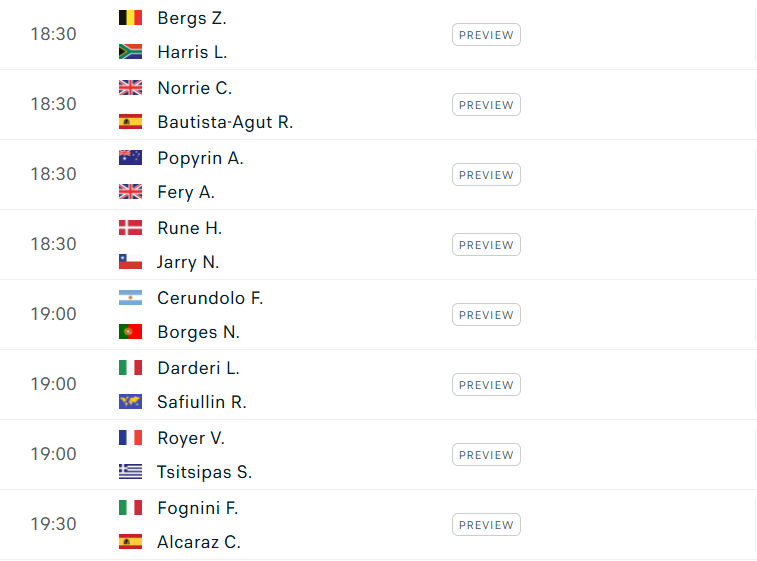The image size is (757, 561).
Task: Click the Portuguese flag beside Borges N.
Action: point(130,332)
